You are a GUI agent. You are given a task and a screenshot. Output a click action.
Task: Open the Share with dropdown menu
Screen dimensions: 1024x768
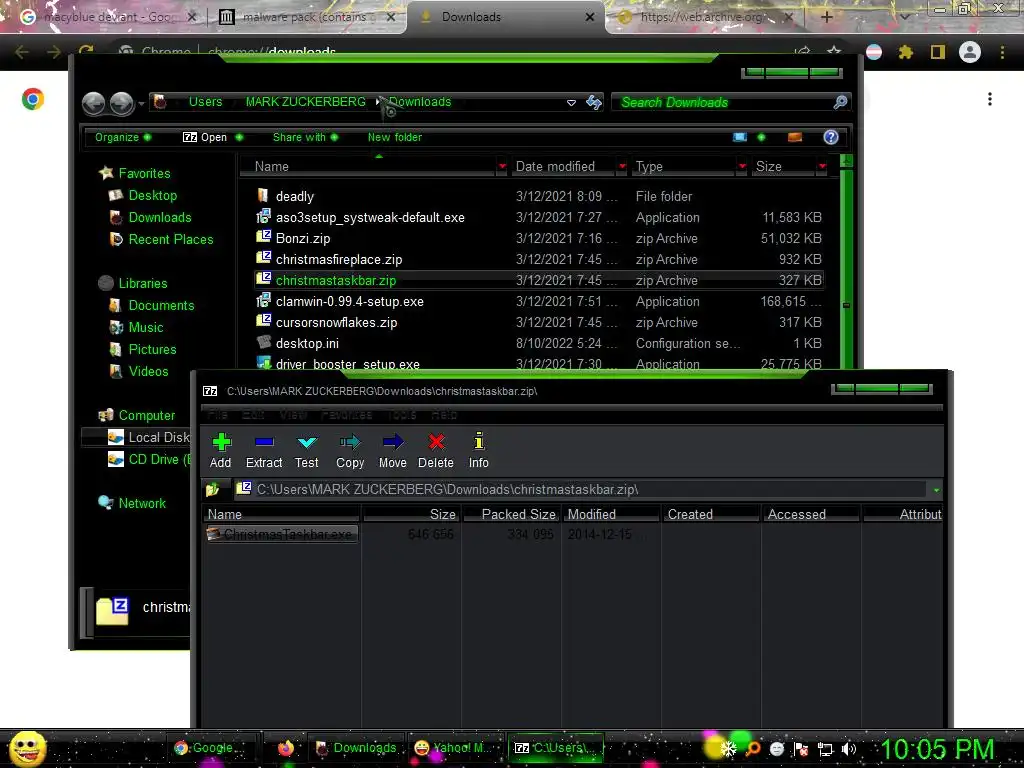pos(306,137)
